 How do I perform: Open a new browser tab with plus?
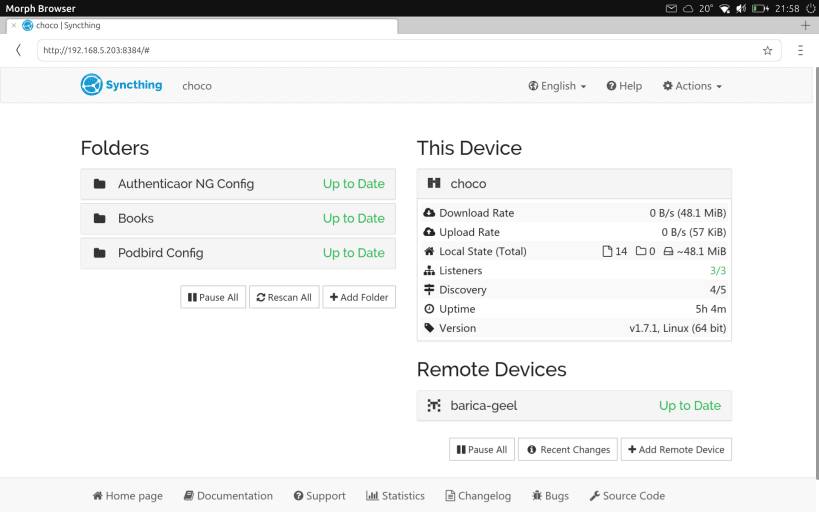pos(805,25)
